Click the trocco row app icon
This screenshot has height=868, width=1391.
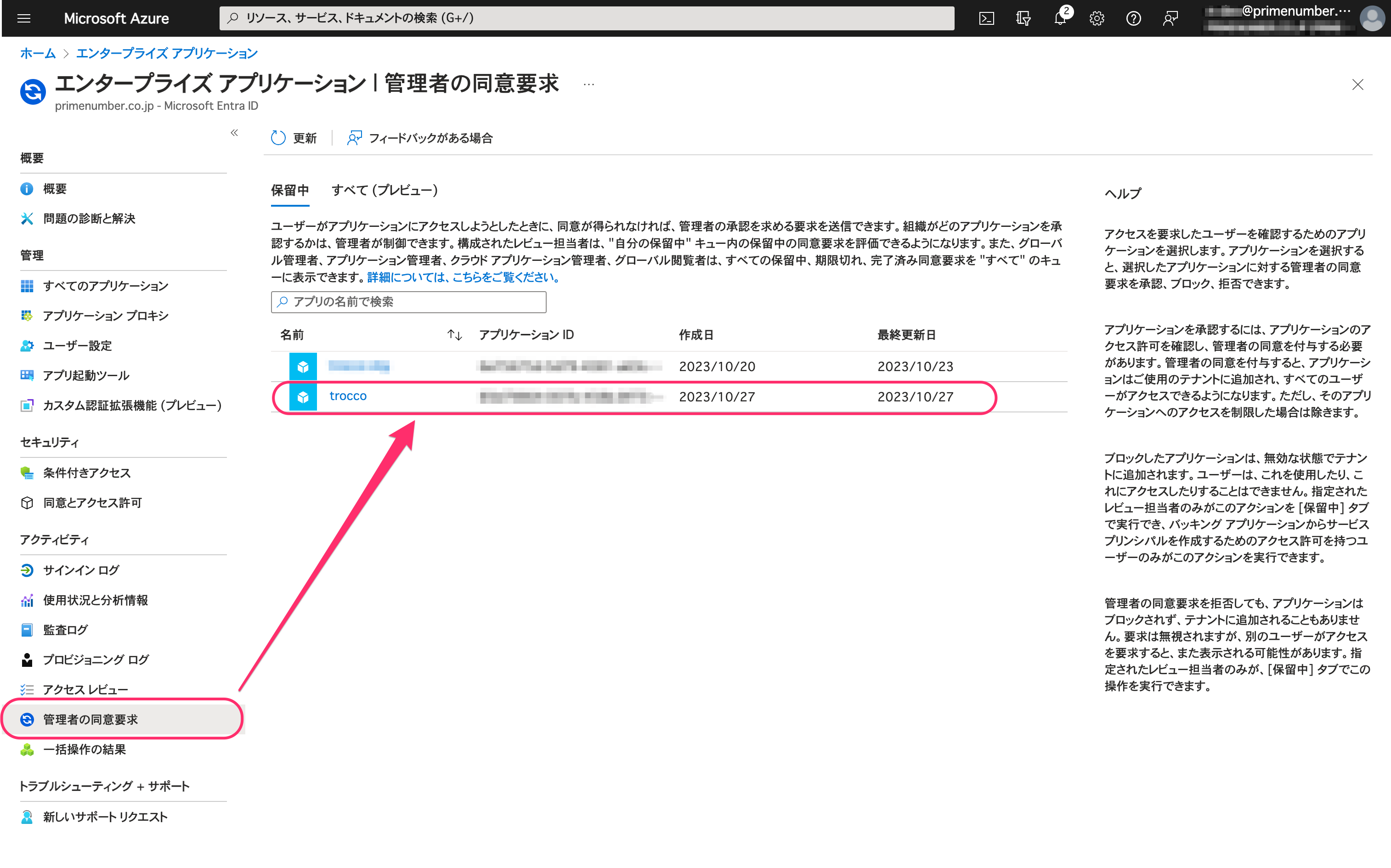pyautogui.click(x=303, y=397)
